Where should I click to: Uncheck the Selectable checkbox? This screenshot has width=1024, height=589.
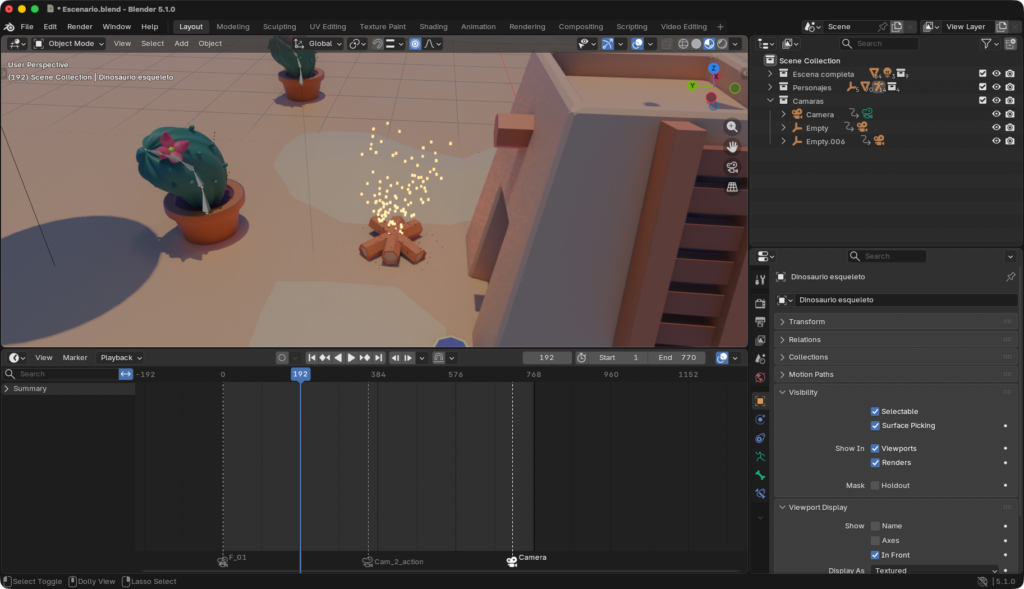(x=875, y=411)
